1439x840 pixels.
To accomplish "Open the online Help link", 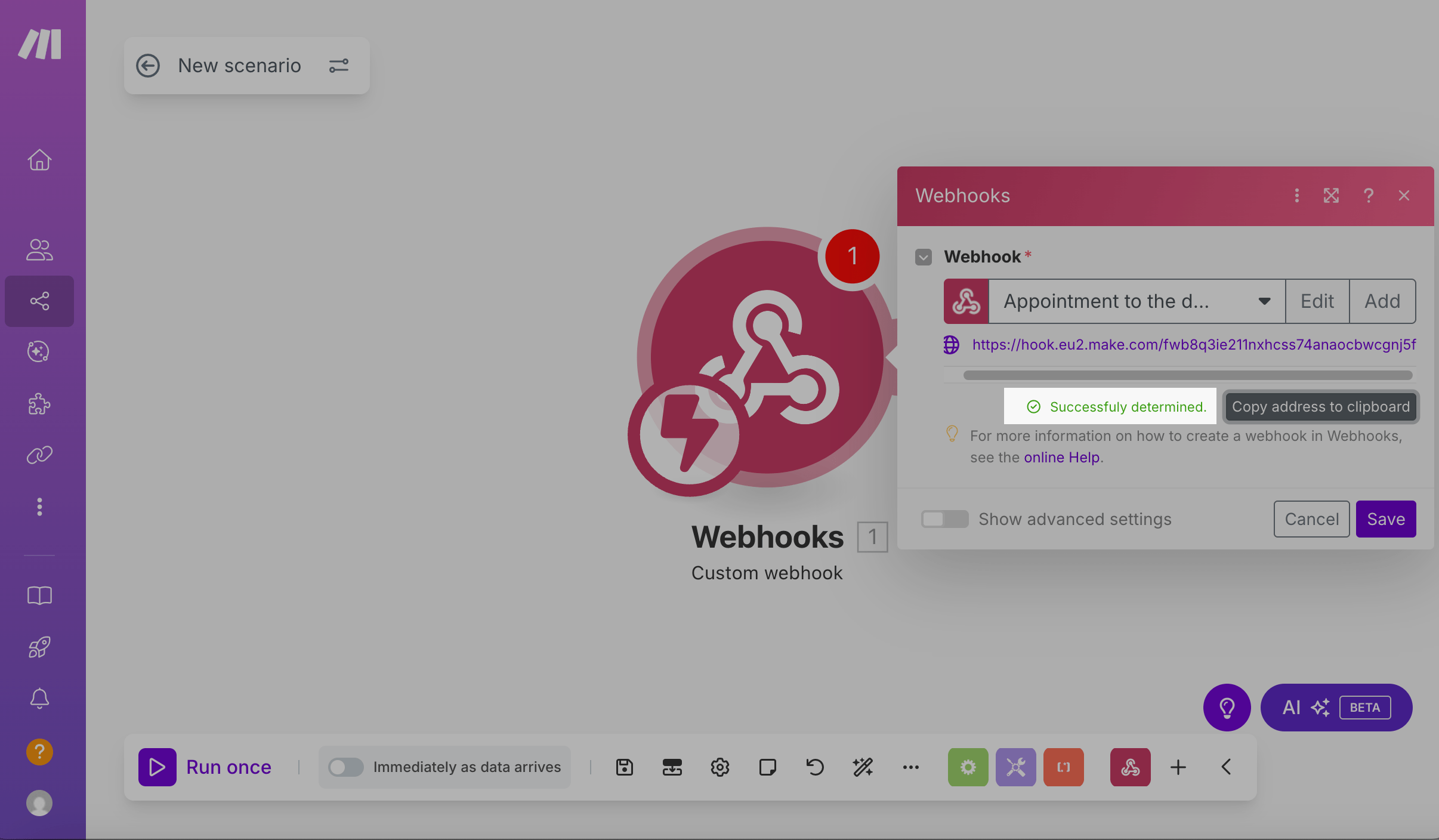I will click(x=1061, y=458).
